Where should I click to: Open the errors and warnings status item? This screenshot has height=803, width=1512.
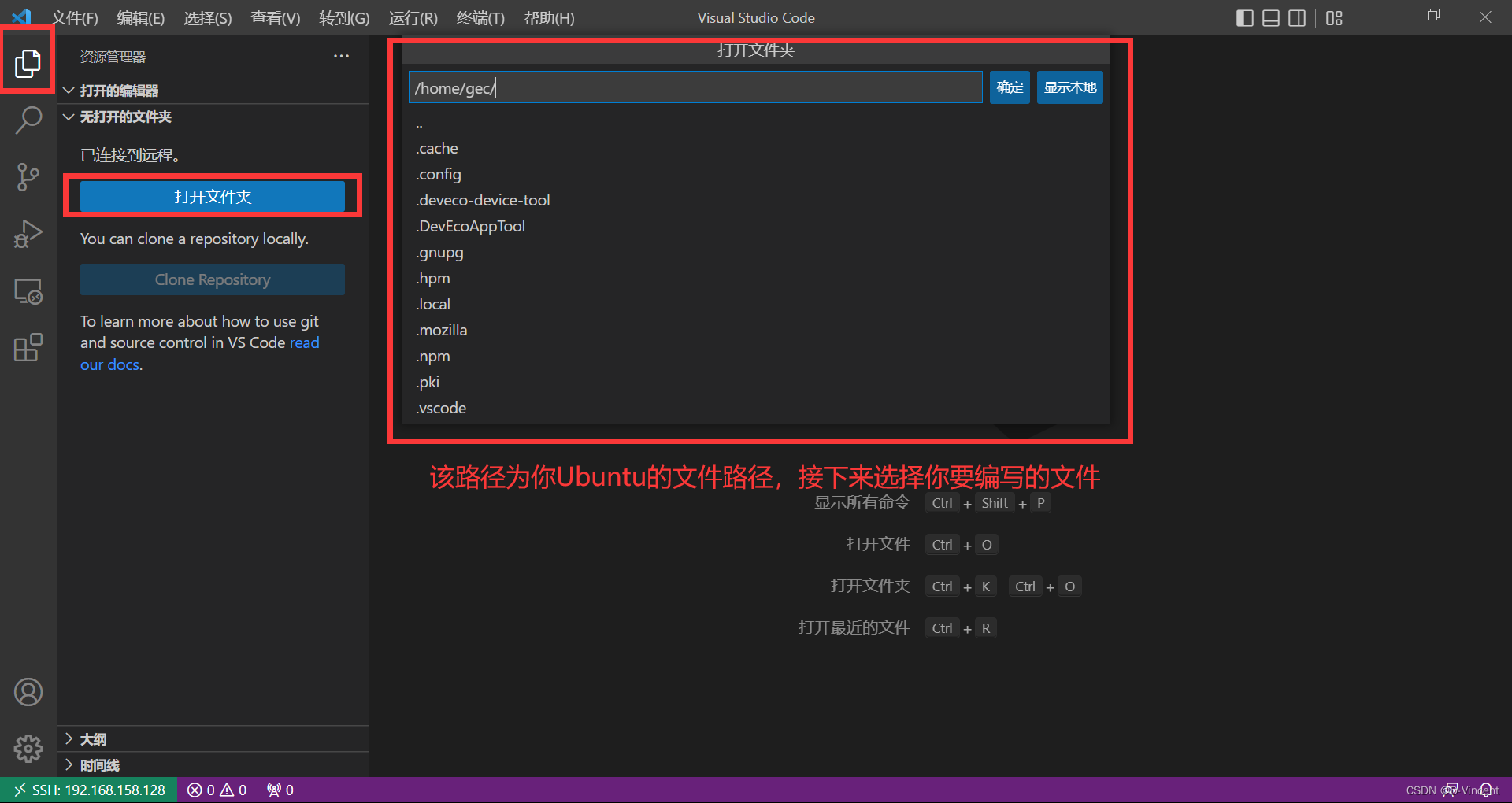pyautogui.click(x=217, y=790)
